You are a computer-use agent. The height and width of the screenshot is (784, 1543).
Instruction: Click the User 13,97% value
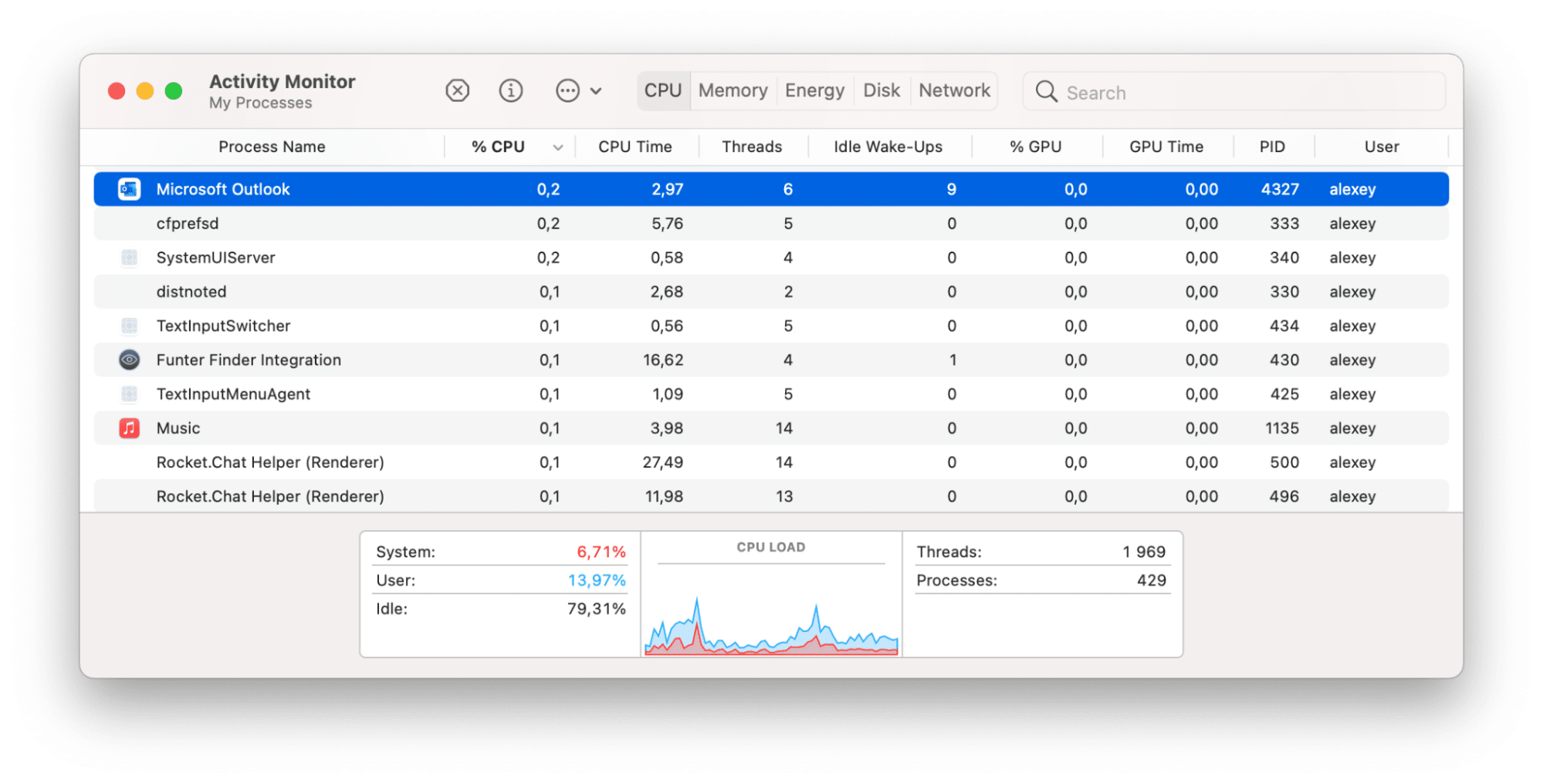(x=597, y=580)
